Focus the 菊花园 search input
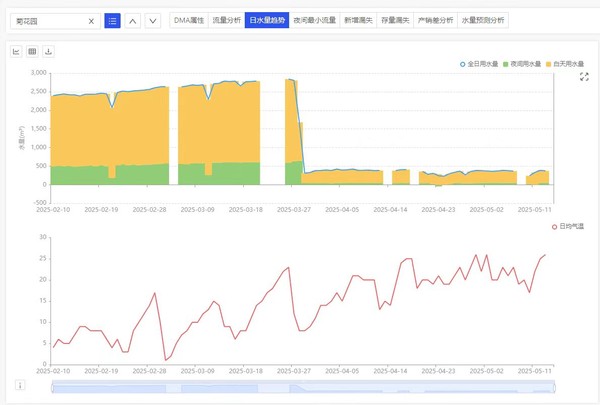Screen dimensions: 600x405 pos(50,20)
